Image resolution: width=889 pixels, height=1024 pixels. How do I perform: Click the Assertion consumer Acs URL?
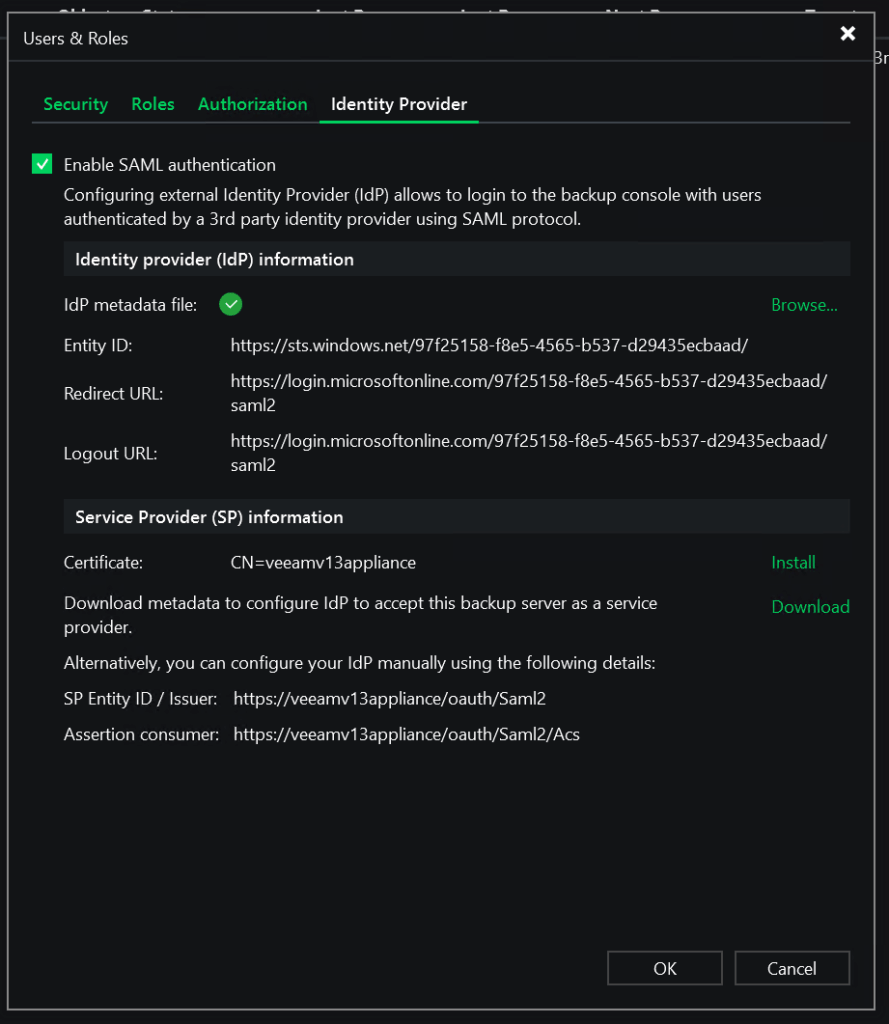tap(406, 735)
